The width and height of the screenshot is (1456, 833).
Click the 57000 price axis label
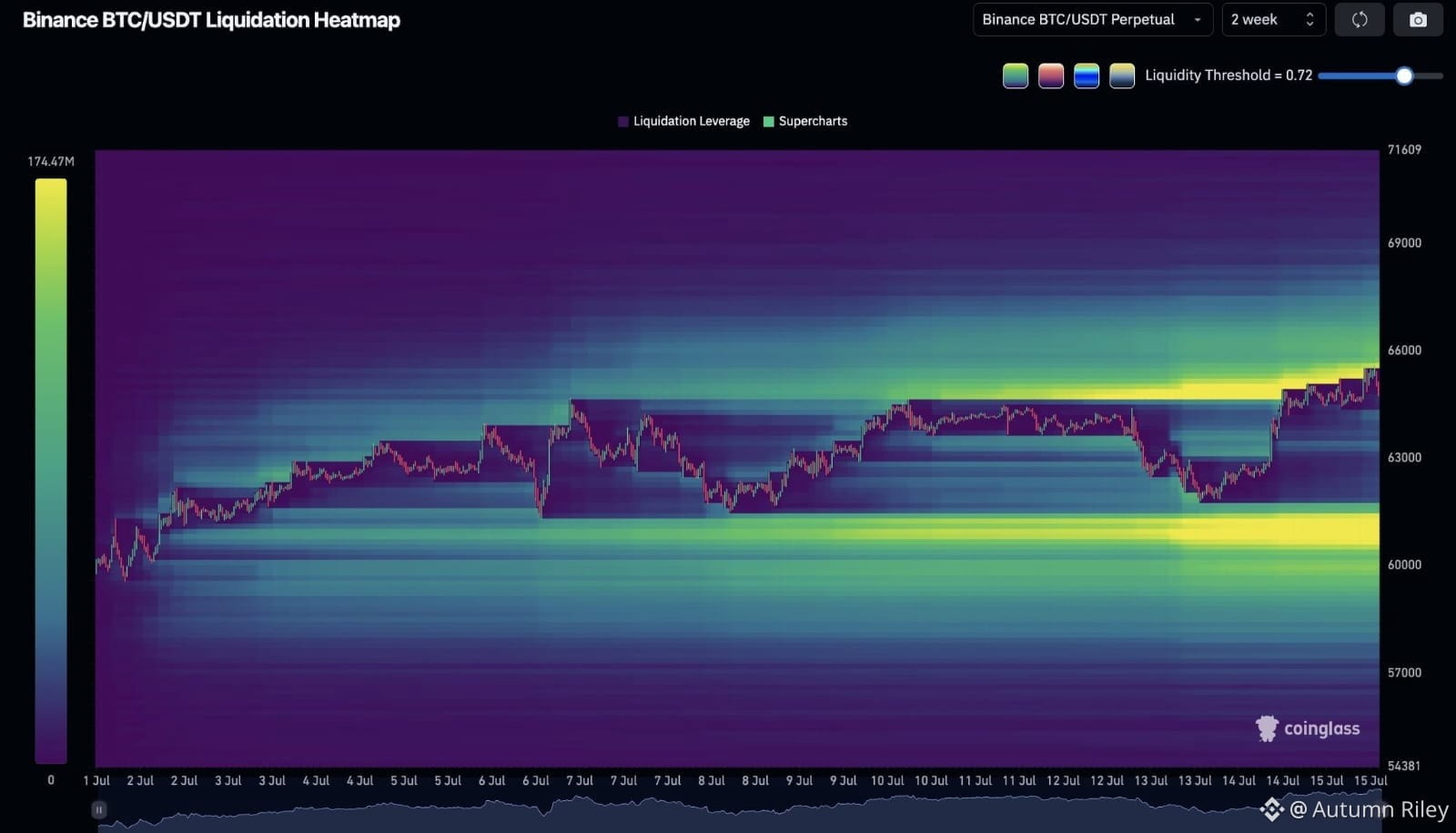[x=1404, y=673]
